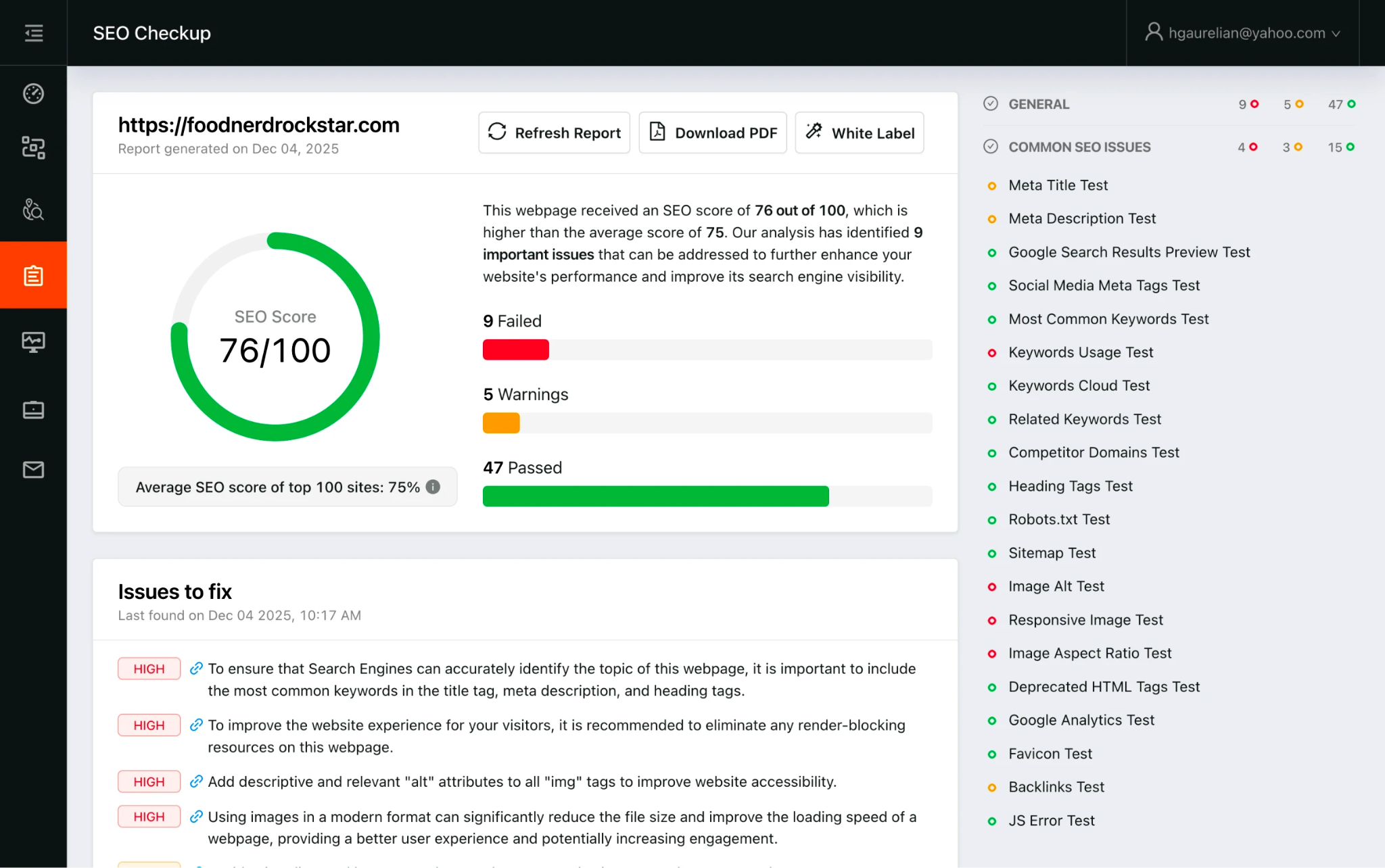
Task: Click the info icon beside average SEO score
Action: tap(433, 487)
